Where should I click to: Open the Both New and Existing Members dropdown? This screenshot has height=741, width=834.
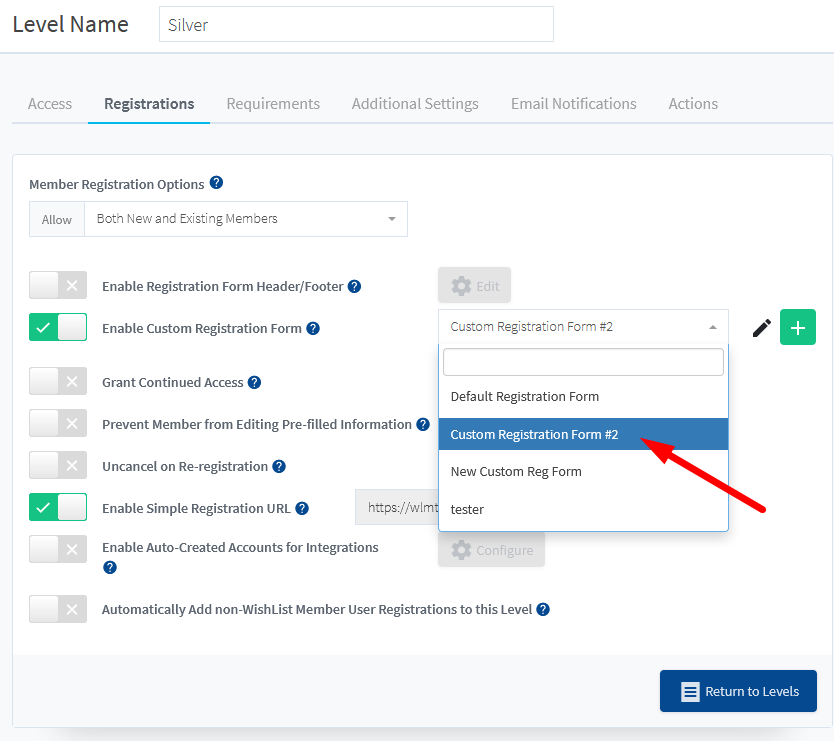pyautogui.click(x=246, y=219)
